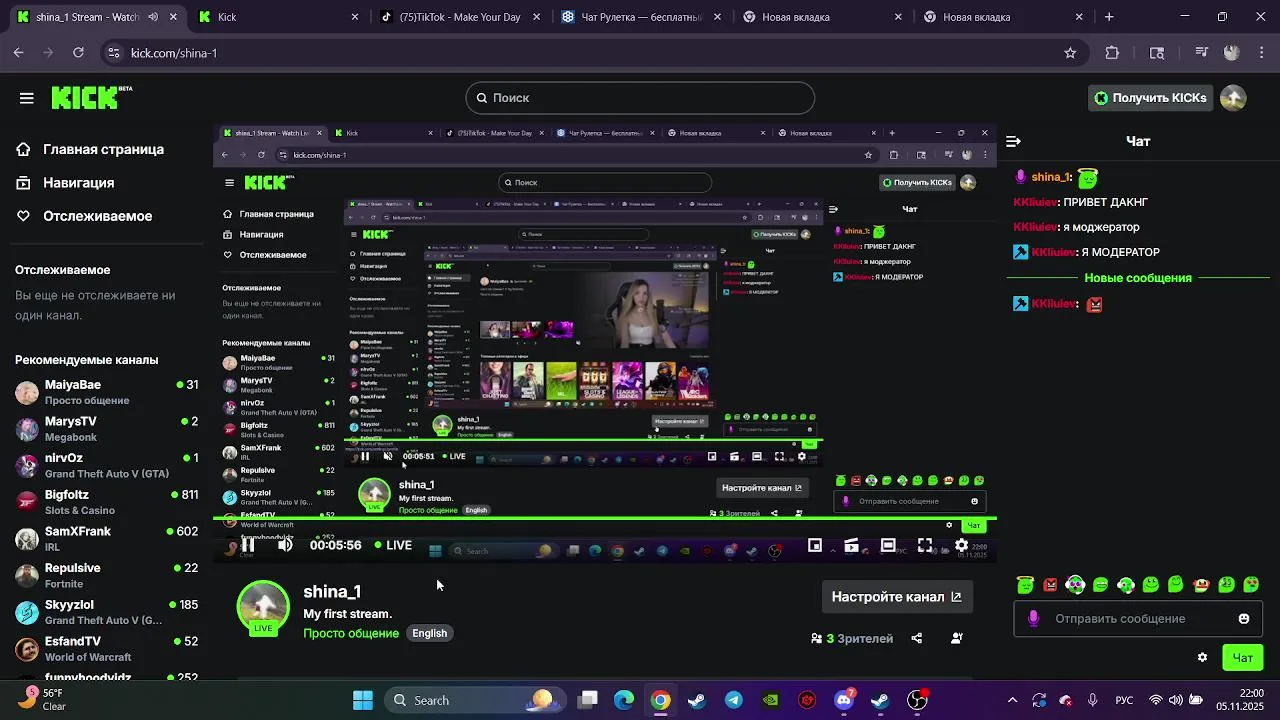Click the clip icon in player controls
This screenshot has width=1280, height=720.
(851, 545)
